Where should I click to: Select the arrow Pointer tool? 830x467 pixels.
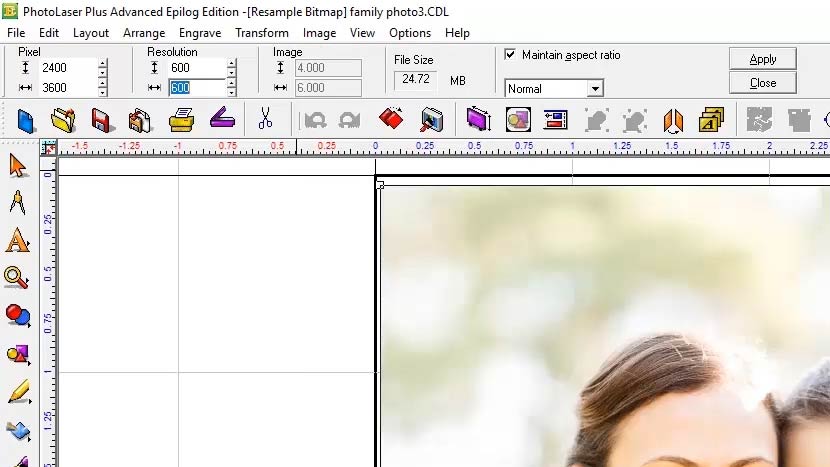click(18, 165)
